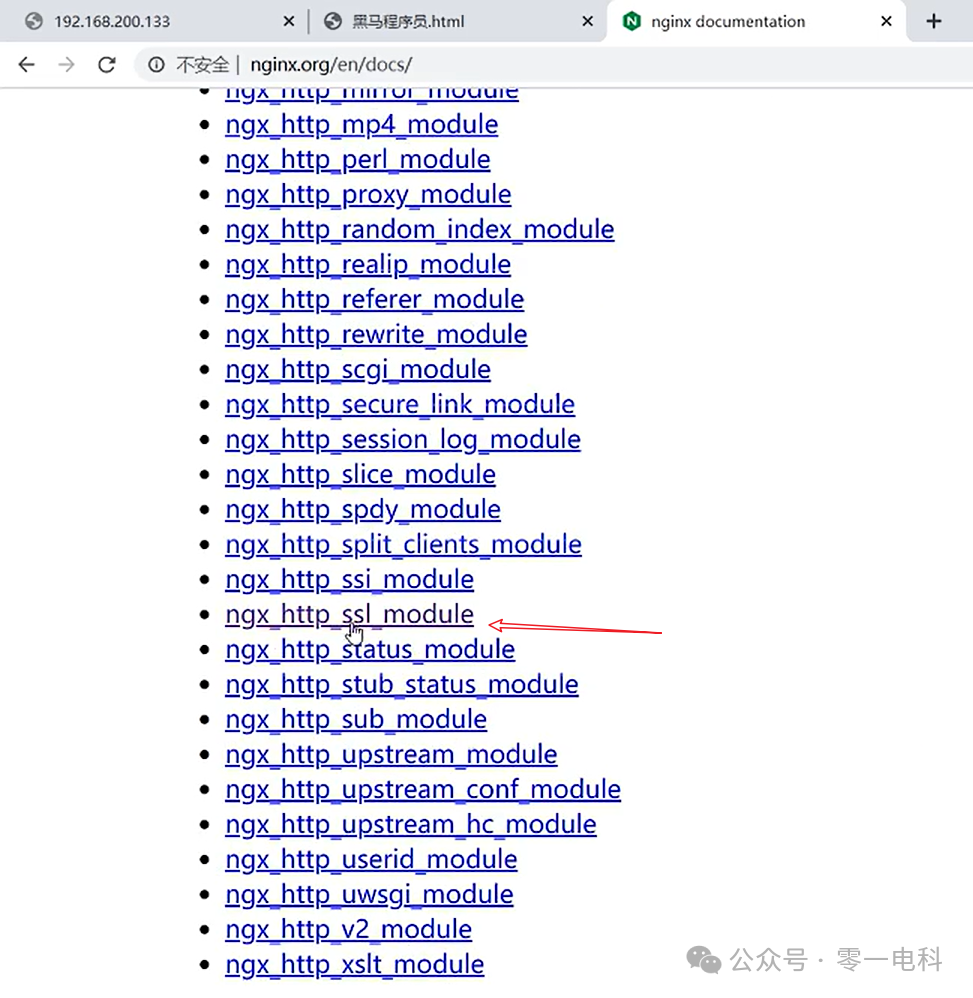Open a new browser tab

pos(934,20)
